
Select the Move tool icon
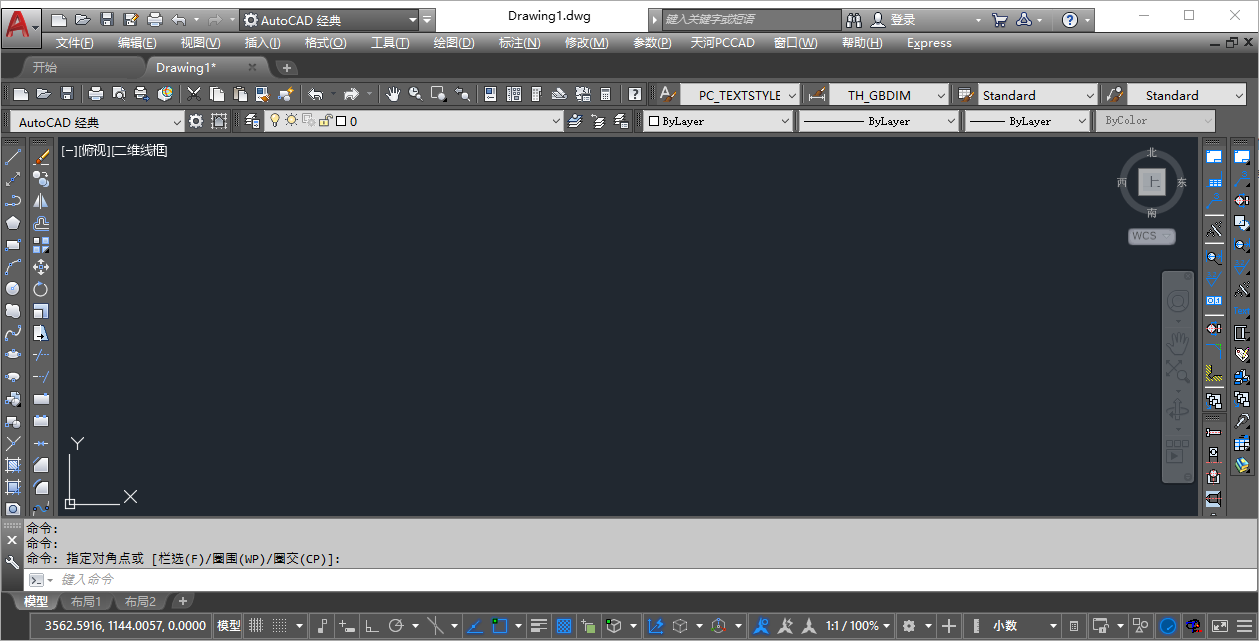pos(41,267)
